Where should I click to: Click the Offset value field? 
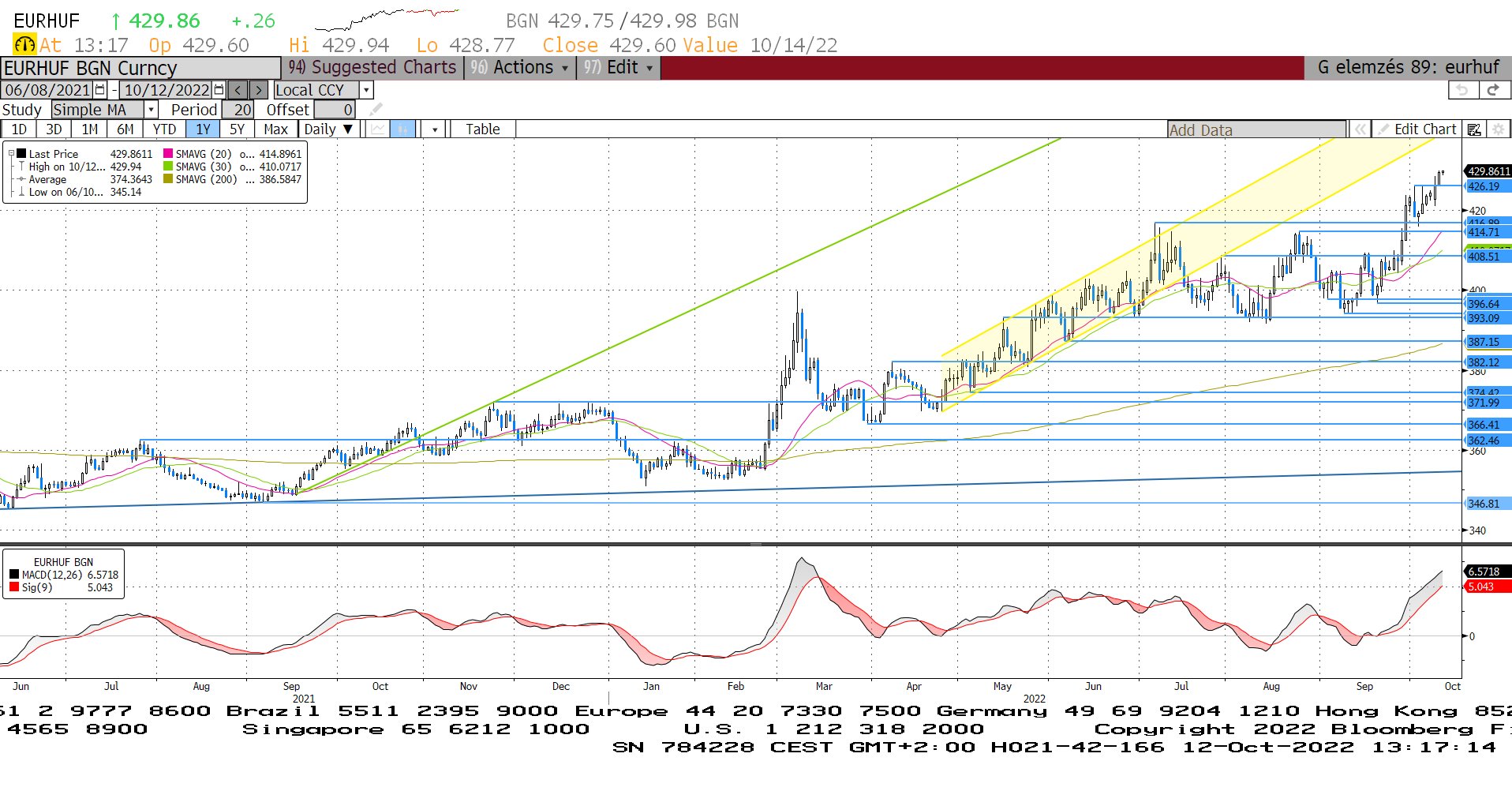(x=335, y=110)
